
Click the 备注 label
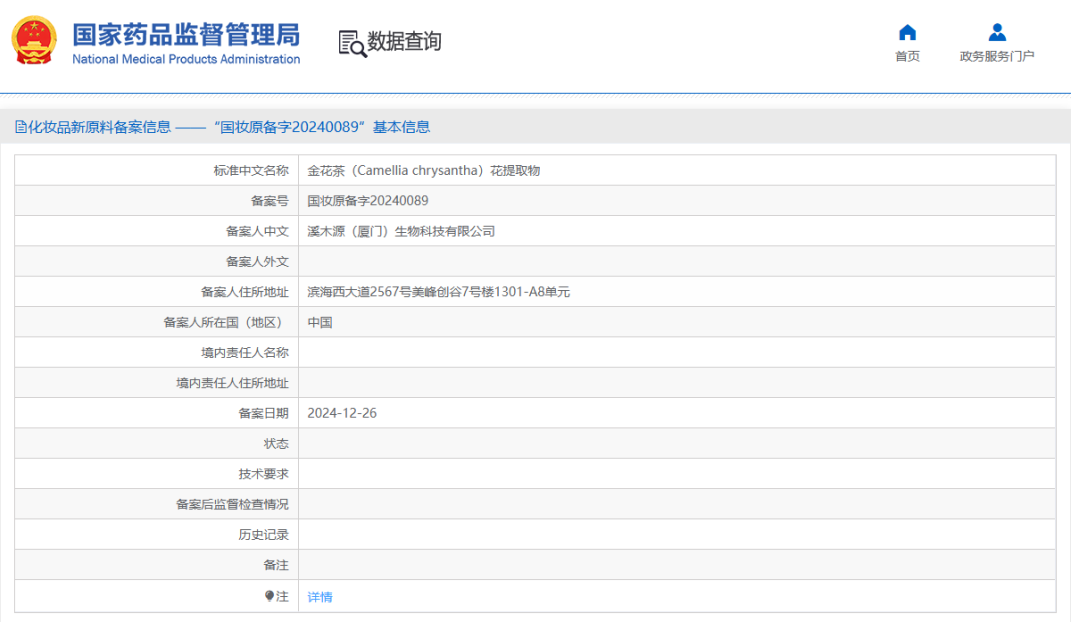coord(276,565)
